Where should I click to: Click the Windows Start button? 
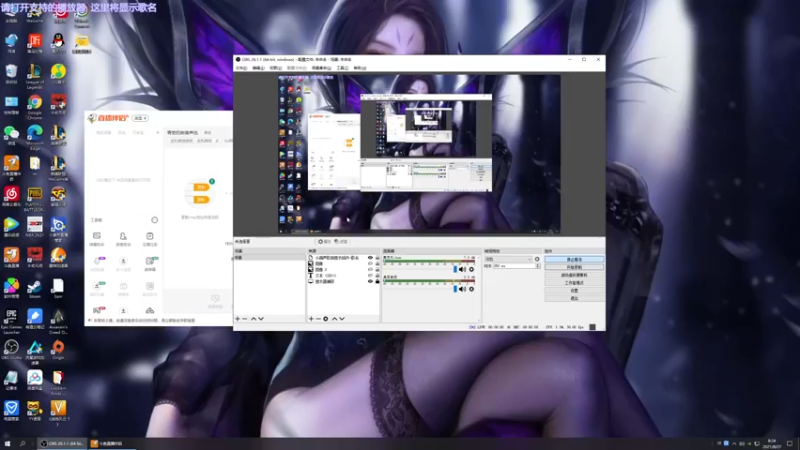click(7, 444)
